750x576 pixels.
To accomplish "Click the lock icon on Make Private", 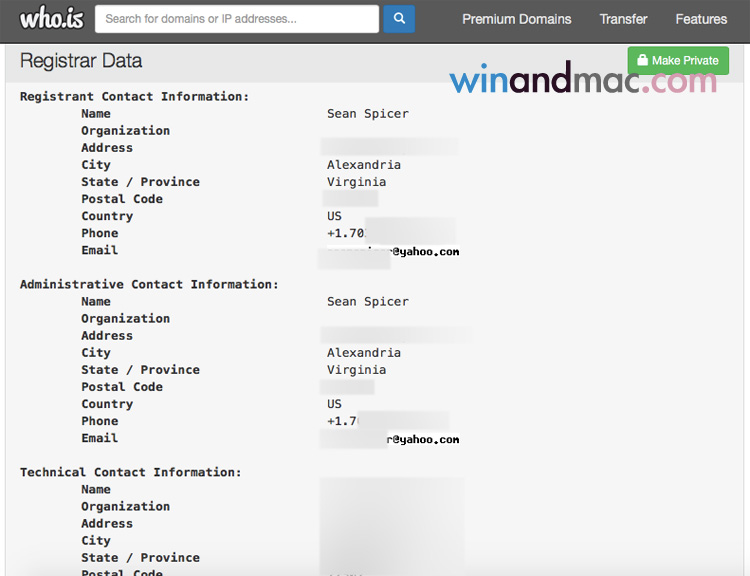I will coord(642,61).
